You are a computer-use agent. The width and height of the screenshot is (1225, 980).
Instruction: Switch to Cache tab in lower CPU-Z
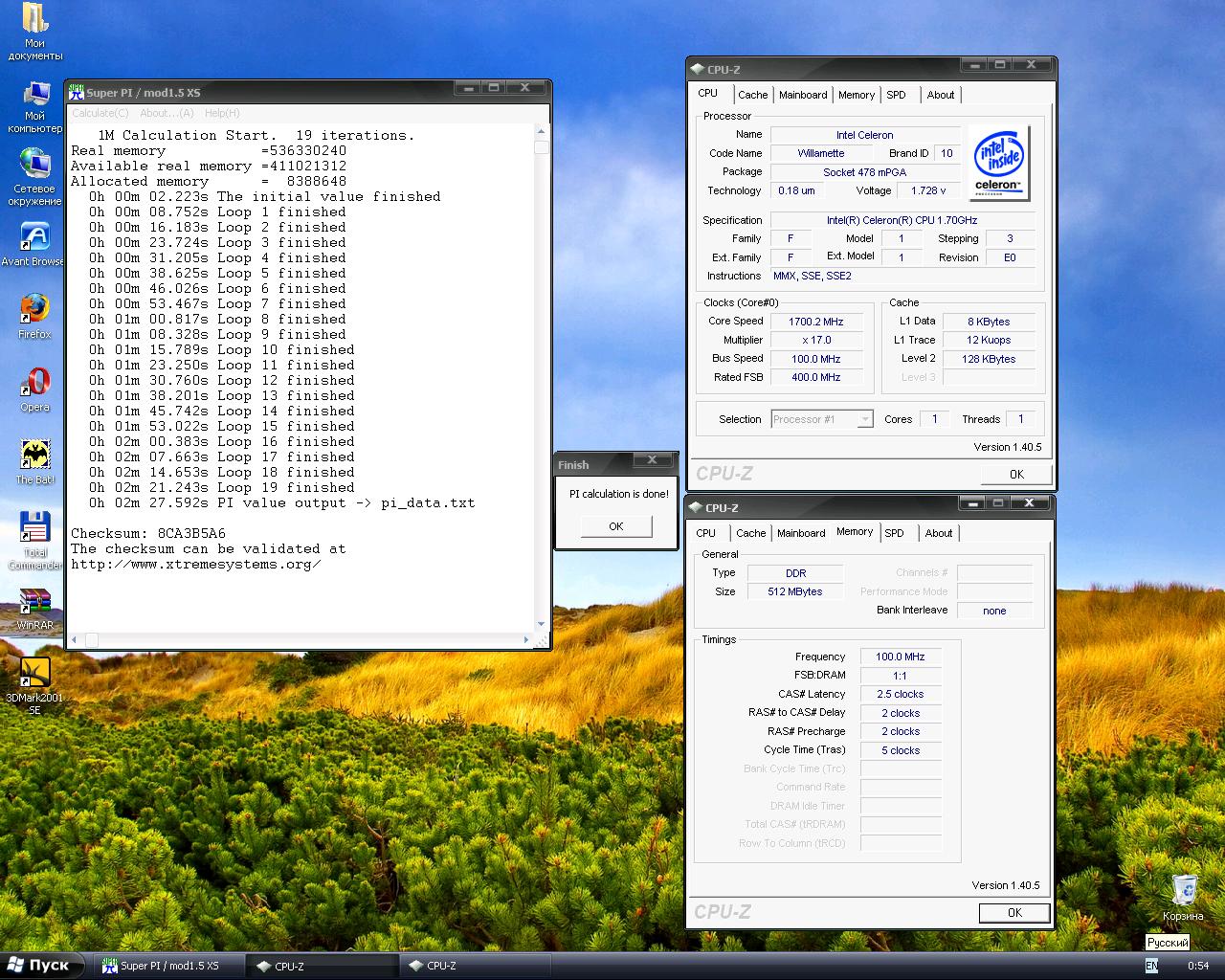[750, 533]
